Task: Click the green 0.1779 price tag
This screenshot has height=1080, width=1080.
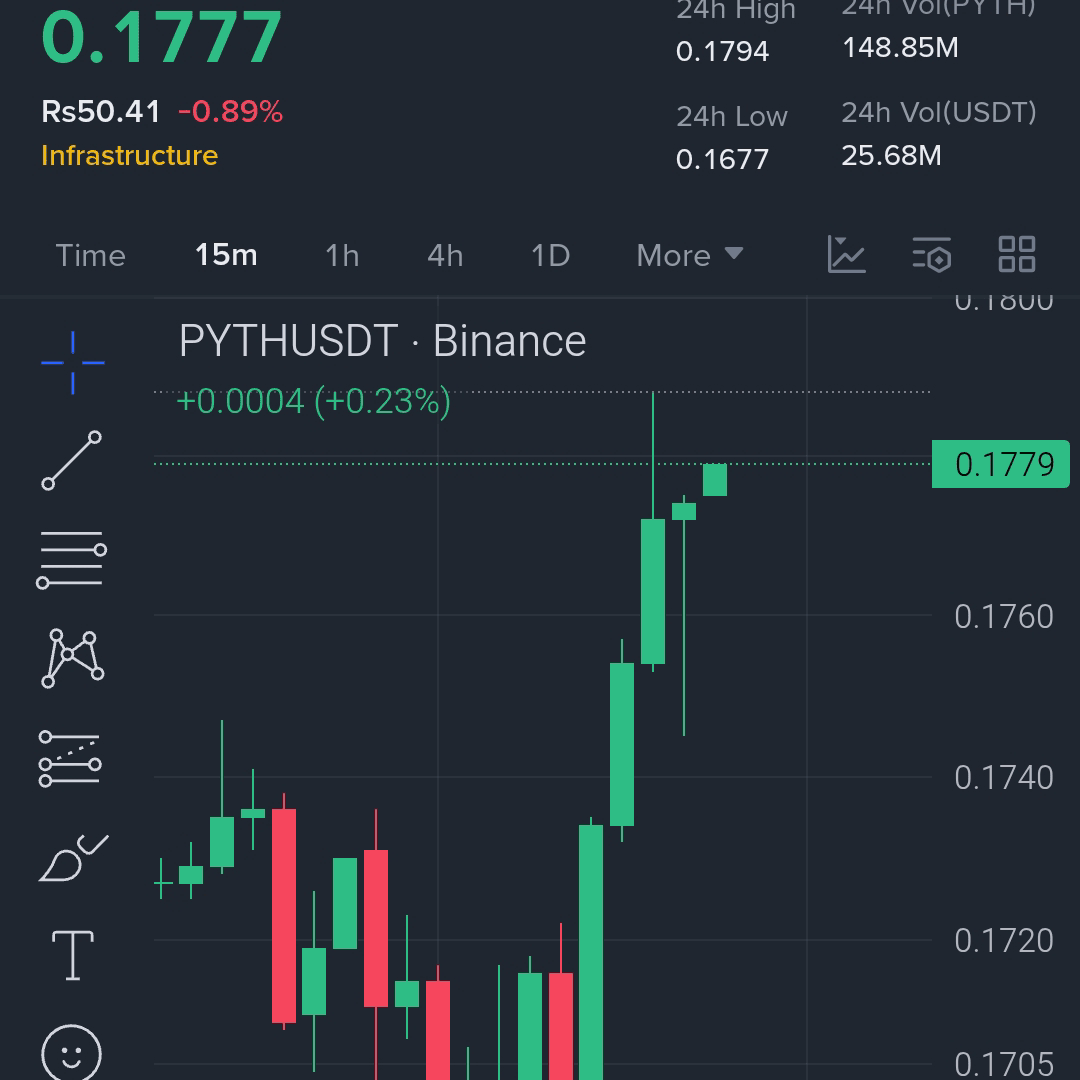Action: pos(1000,464)
